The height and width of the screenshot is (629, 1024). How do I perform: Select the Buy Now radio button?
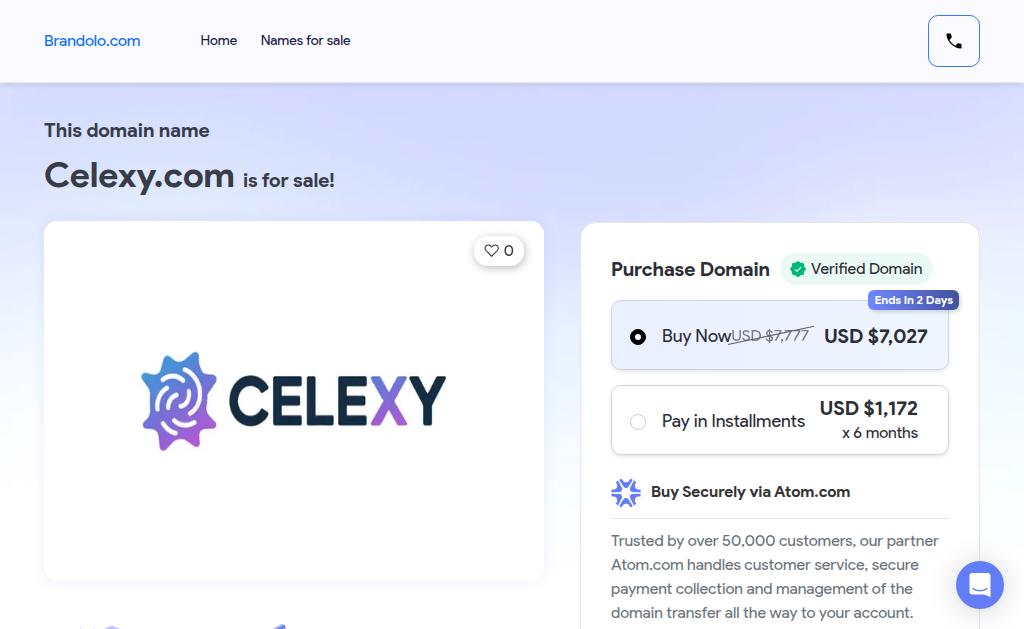coord(638,337)
